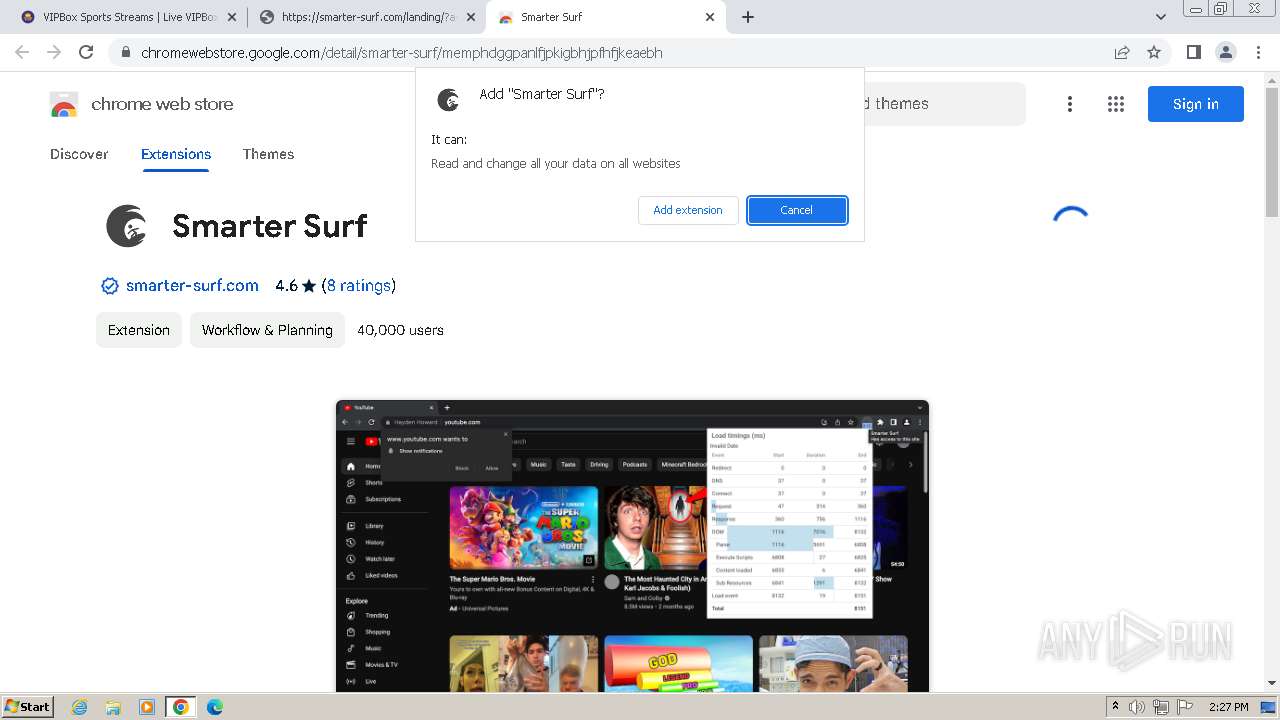The width and height of the screenshot is (1280, 720).
Task: Click the 40,000 users text
Action: click(x=400, y=330)
